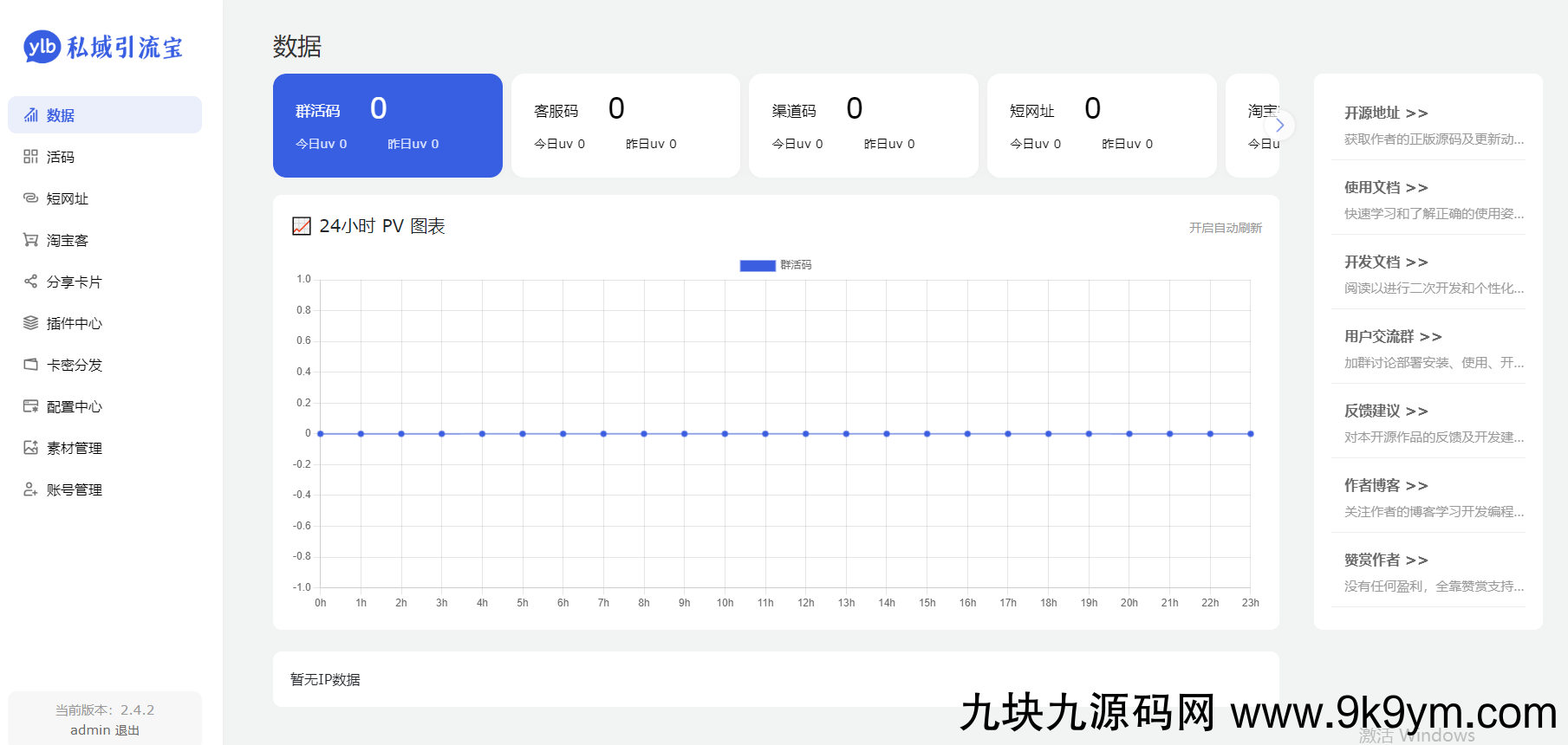
Task: Click the 卡密分发 card icon
Action: [30, 365]
